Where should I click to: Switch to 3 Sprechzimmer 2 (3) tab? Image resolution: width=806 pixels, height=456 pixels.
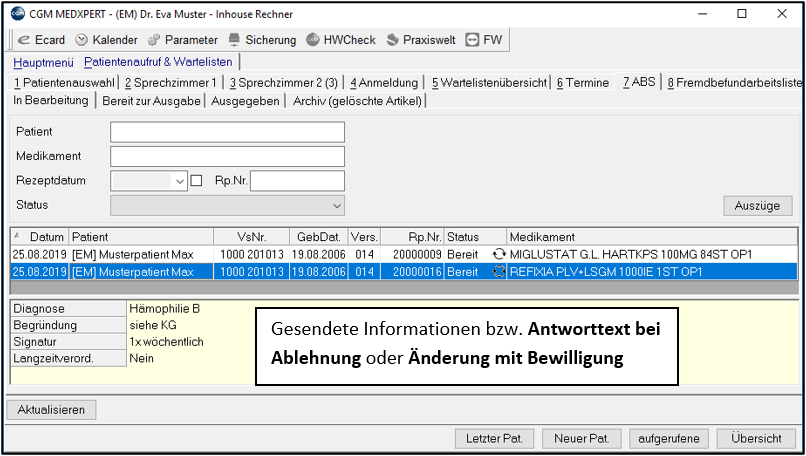tap(284, 83)
